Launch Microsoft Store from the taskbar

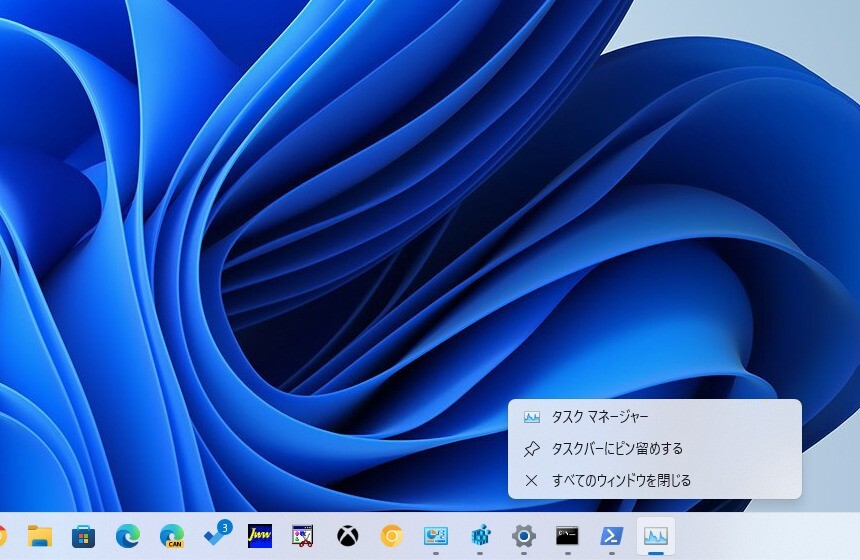pos(84,536)
